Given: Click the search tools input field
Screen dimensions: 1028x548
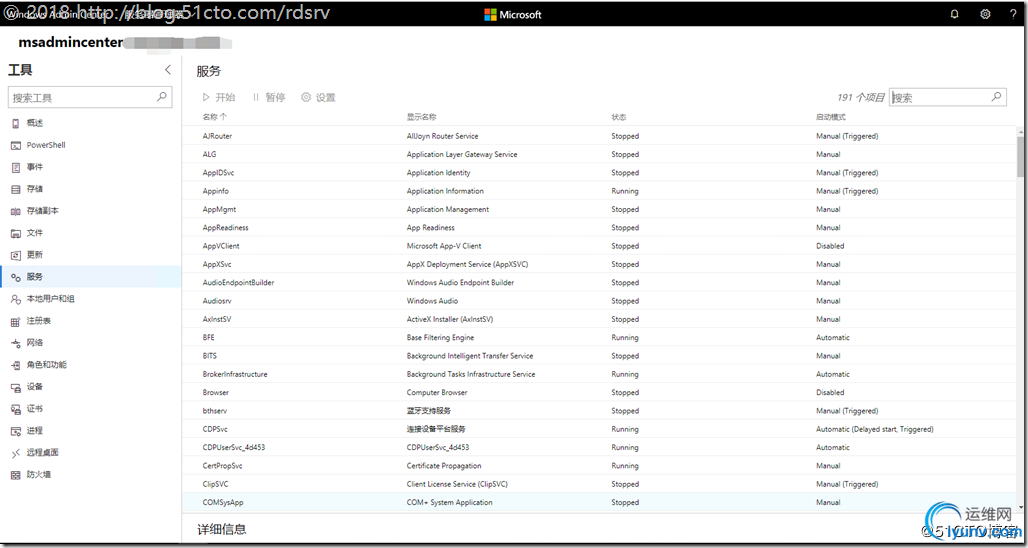Looking at the screenshot, I should [90, 97].
